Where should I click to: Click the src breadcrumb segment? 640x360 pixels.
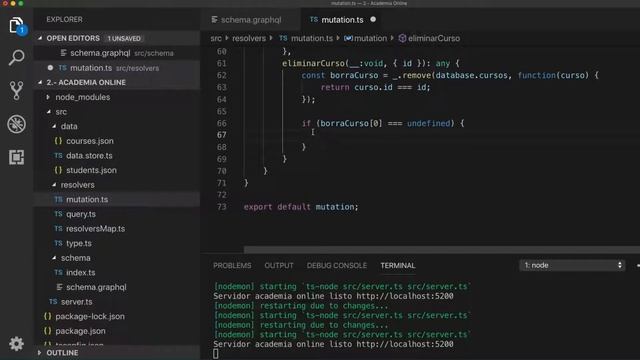pyautogui.click(x=216, y=38)
